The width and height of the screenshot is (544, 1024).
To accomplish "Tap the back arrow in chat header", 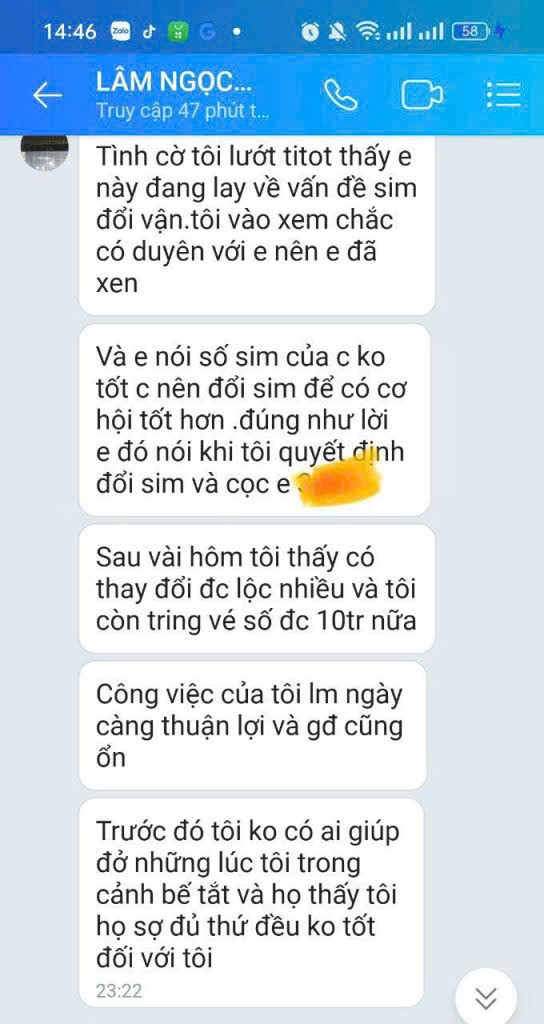I will coord(47,95).
